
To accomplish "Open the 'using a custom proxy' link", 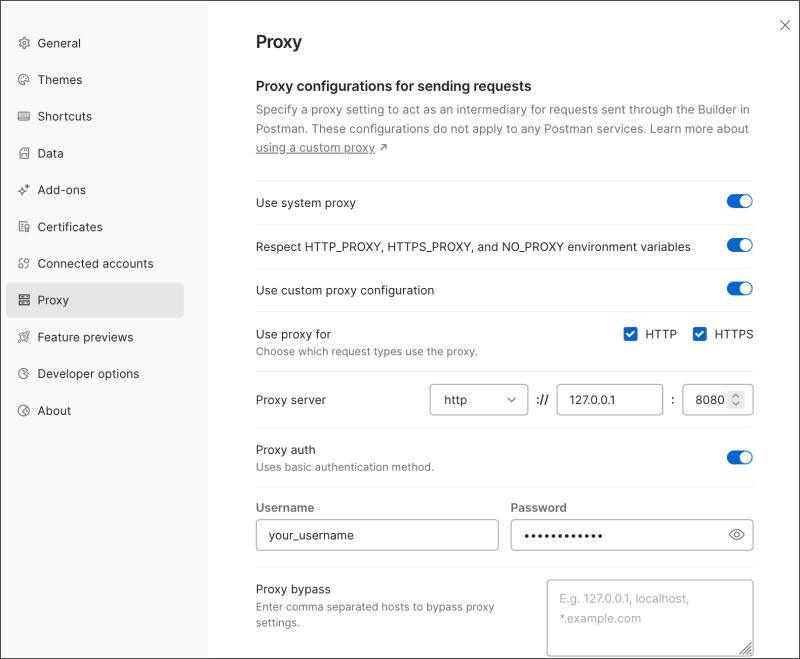I will tap(316, 148).
